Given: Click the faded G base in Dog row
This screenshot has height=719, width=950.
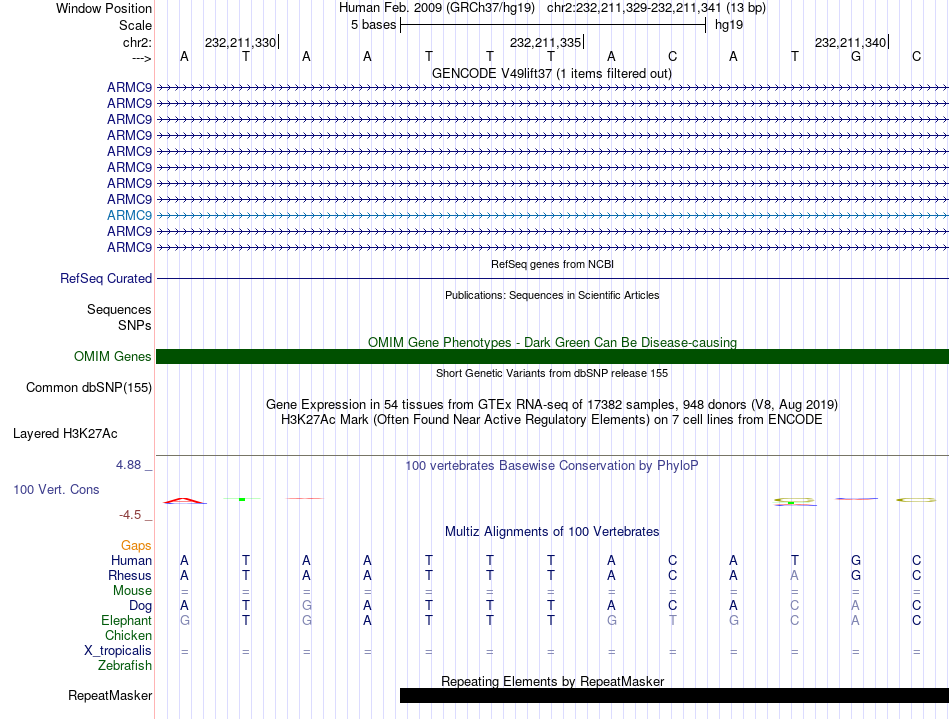Looking at the screenshot, I should pyautogui.click(x=307, y=605).
